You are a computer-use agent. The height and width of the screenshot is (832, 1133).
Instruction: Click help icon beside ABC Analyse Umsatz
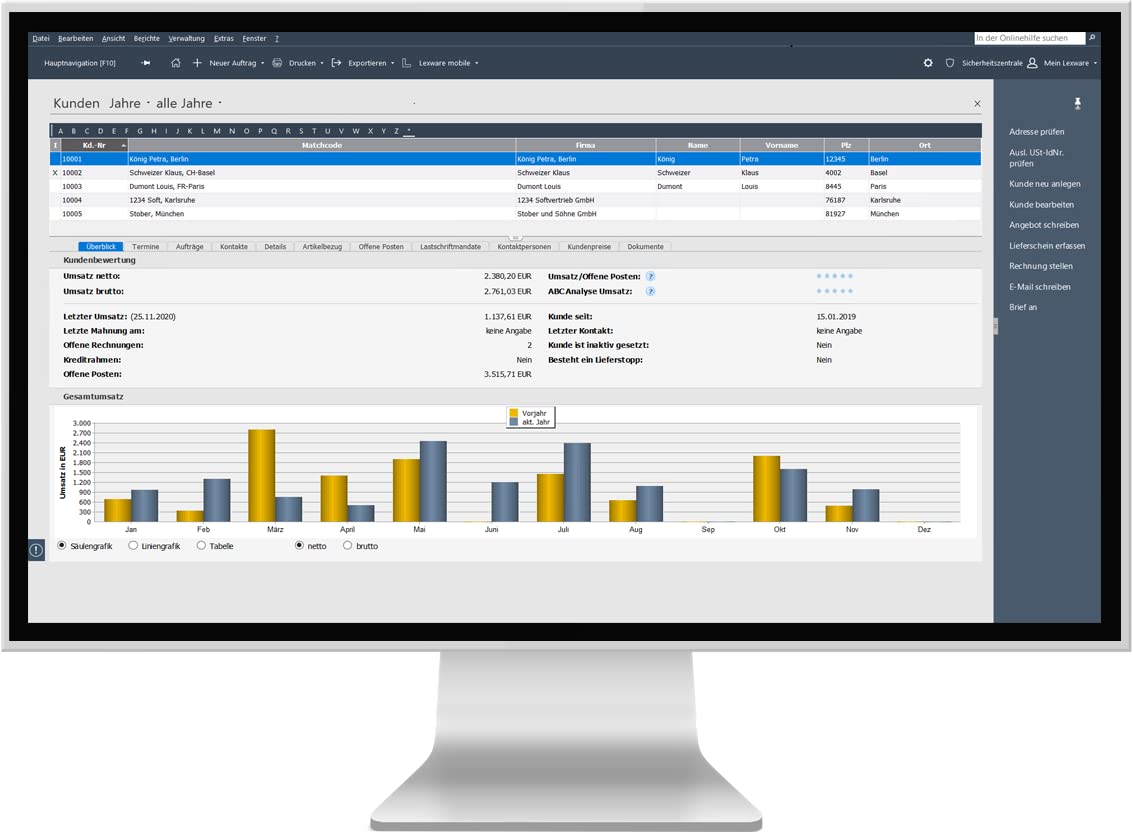coord(650,291)
